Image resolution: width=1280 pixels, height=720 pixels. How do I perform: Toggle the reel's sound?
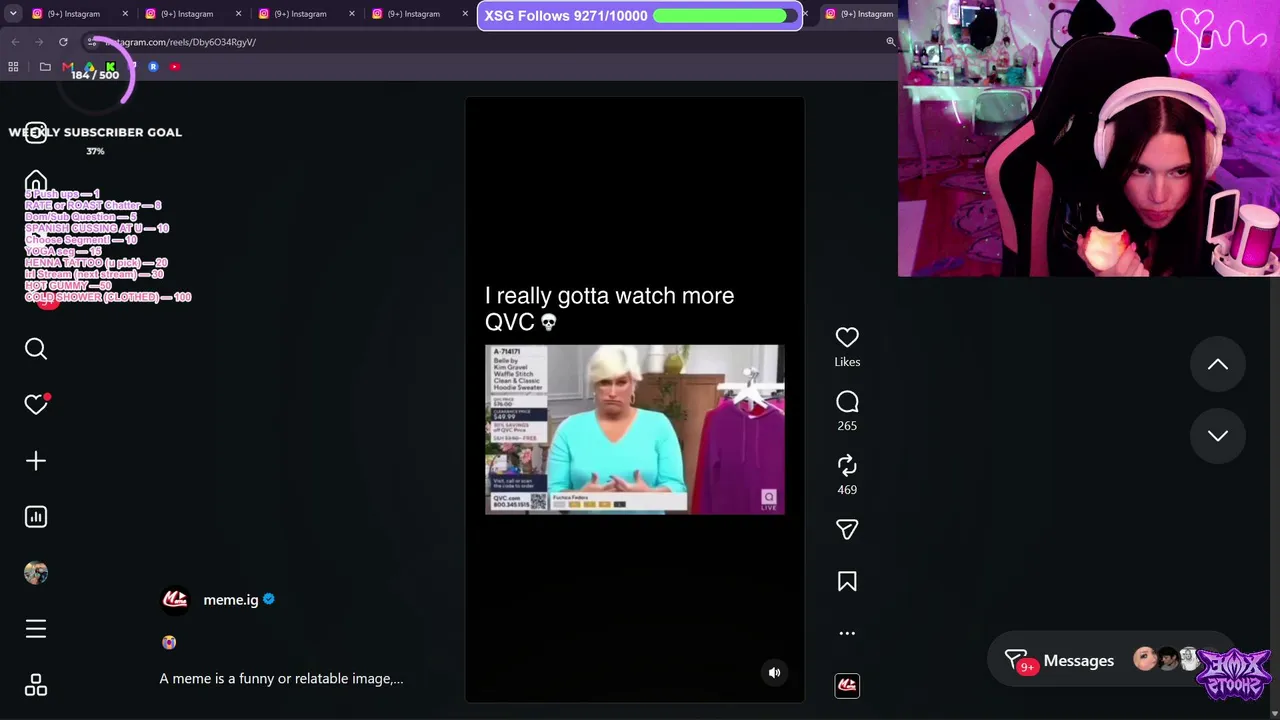[774, 673]
